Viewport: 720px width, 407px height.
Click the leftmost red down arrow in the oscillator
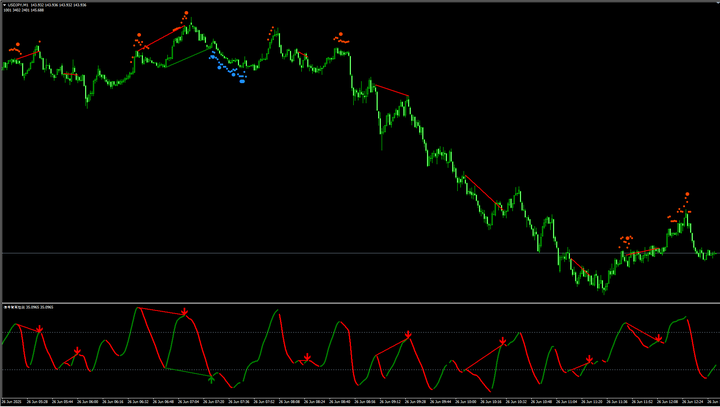point(39,329)
